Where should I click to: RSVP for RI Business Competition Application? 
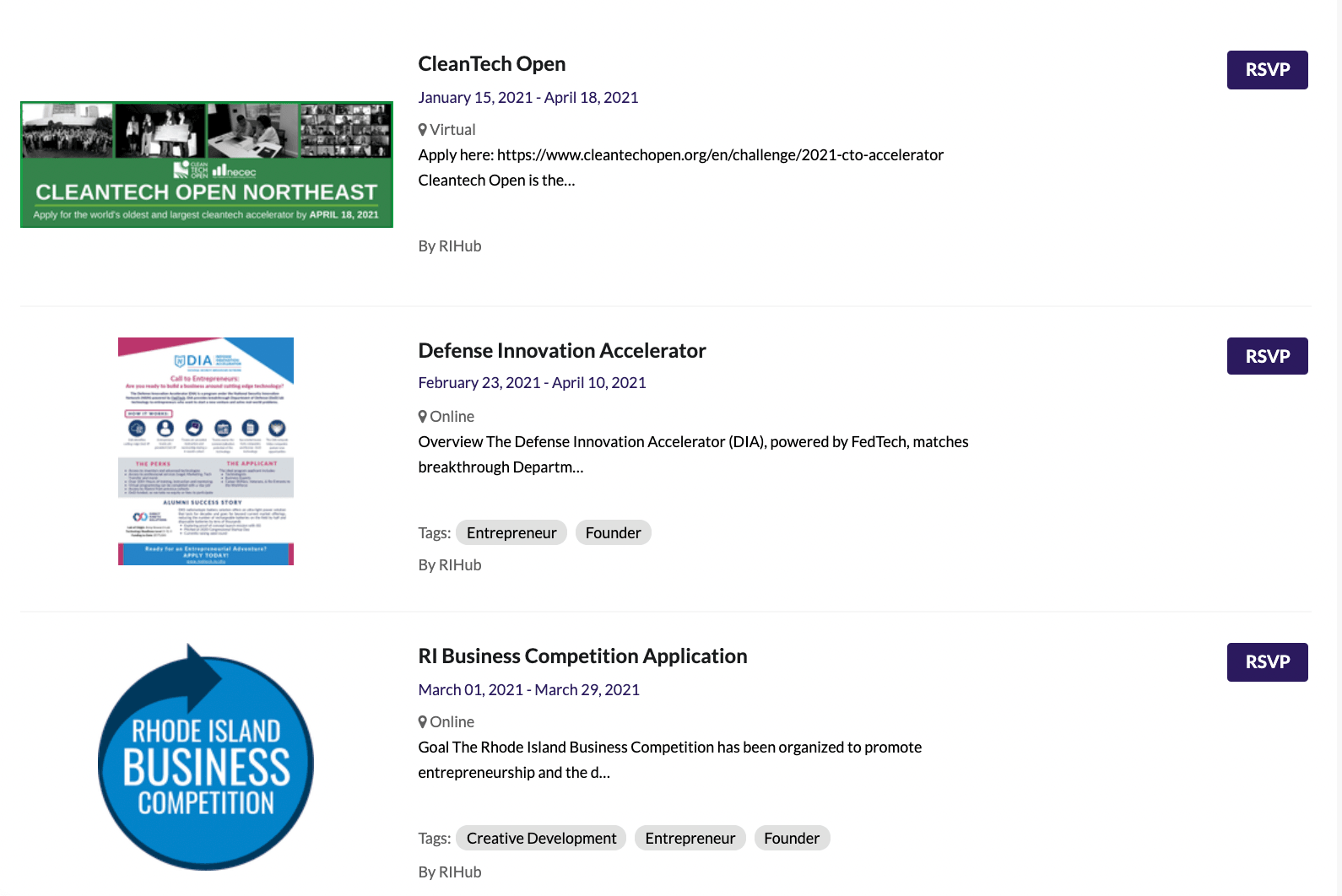(x=1267, y=662)
